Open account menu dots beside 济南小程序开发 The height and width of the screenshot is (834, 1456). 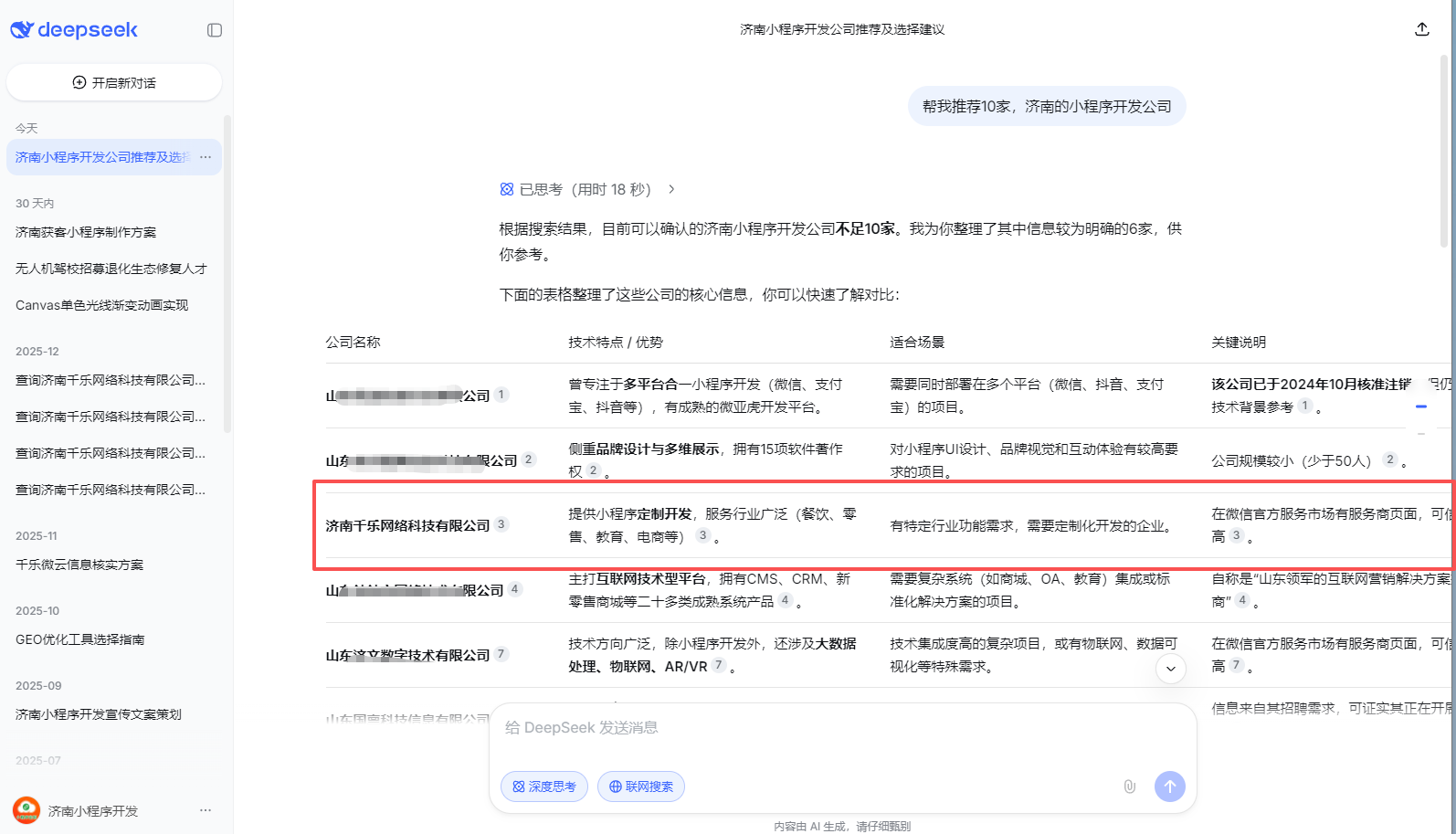206,810
